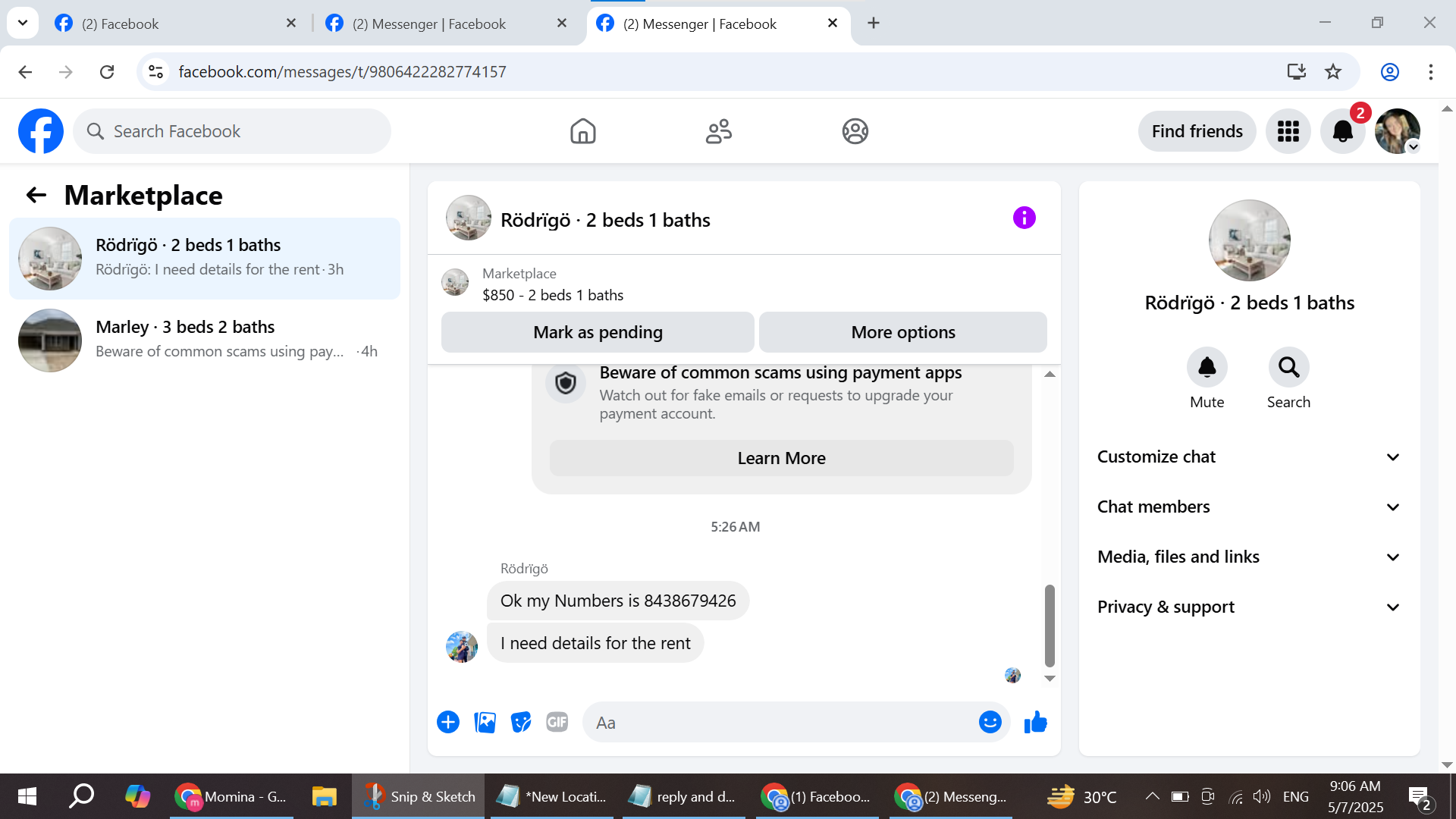Viewport: 1456px width, 819px height.
Task: Open Facebook notifications bell
Action: pos(1342,131)
